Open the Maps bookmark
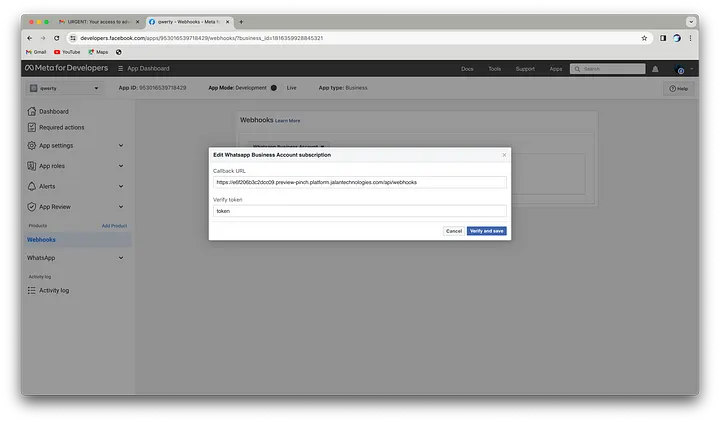Viewport: 720px width, 423px height. click(x=98, y=52)
